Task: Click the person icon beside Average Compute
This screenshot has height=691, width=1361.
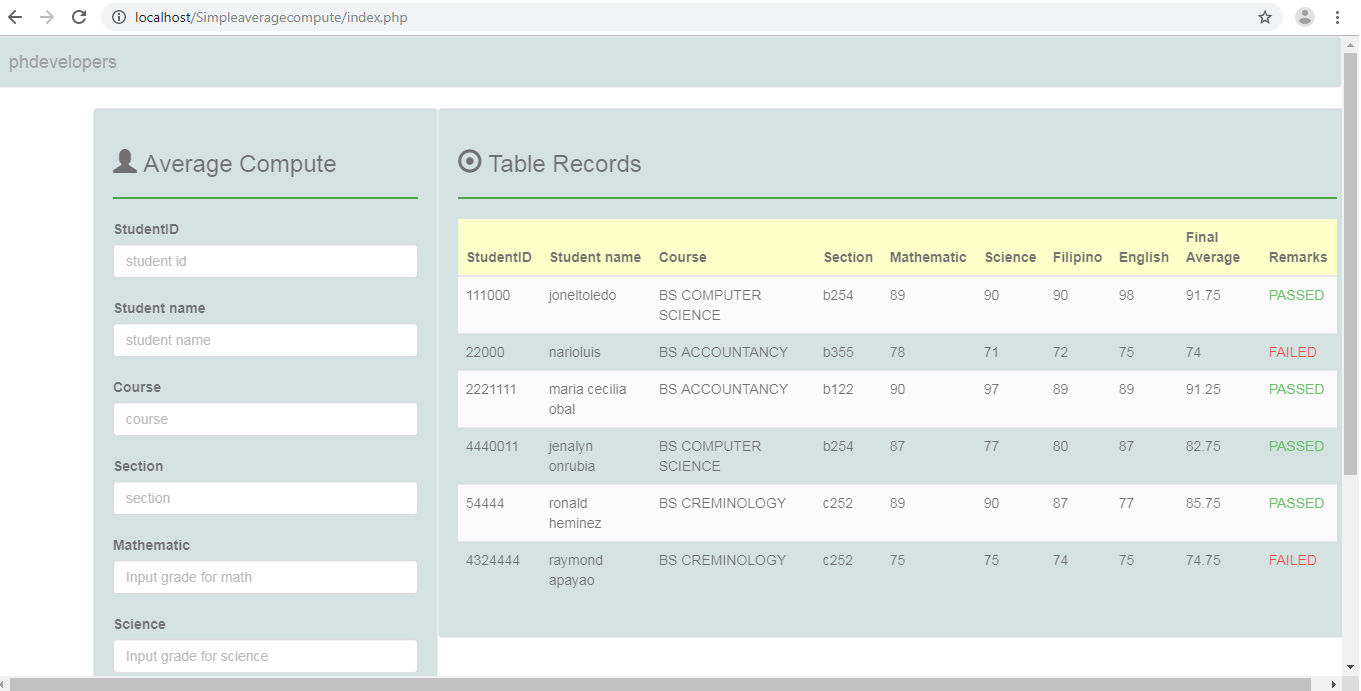Action: [124, 161]
